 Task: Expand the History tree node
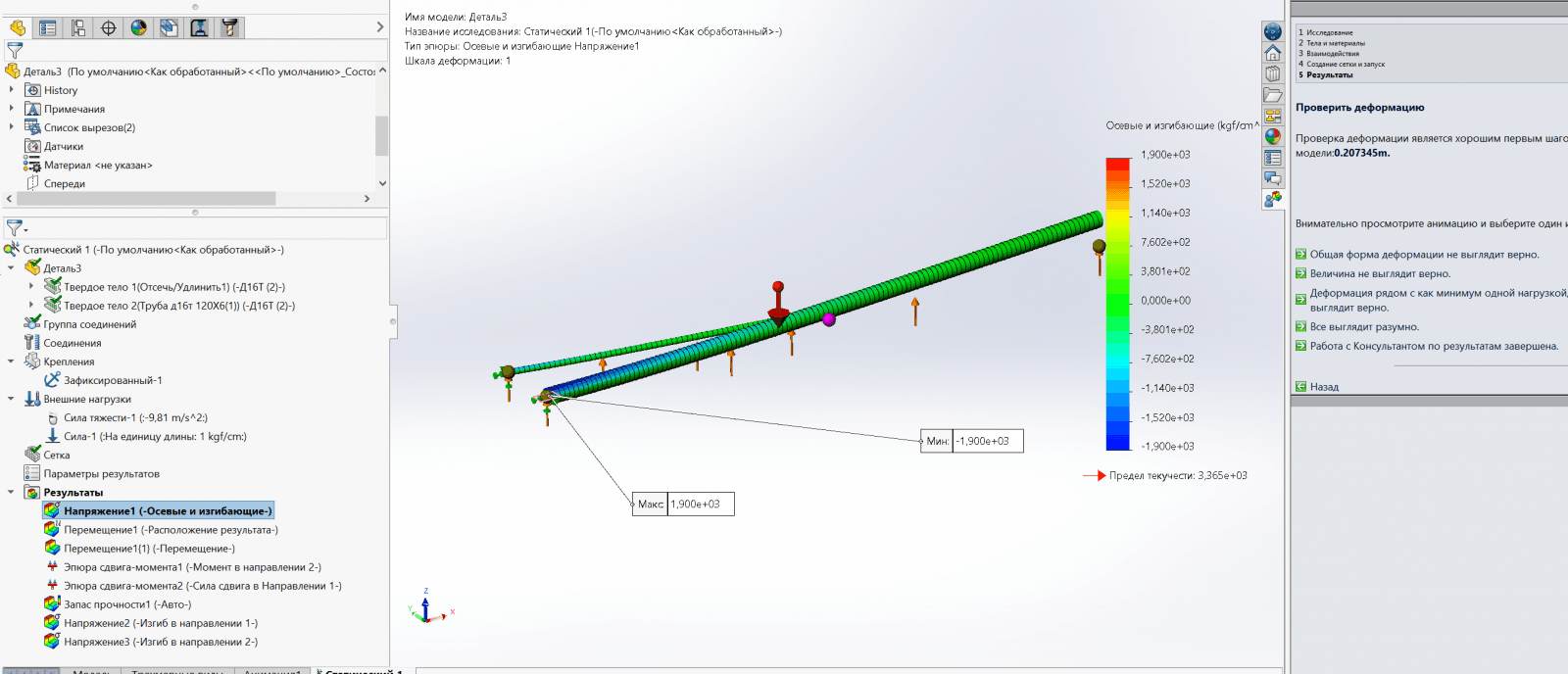[x=12, y=90]
